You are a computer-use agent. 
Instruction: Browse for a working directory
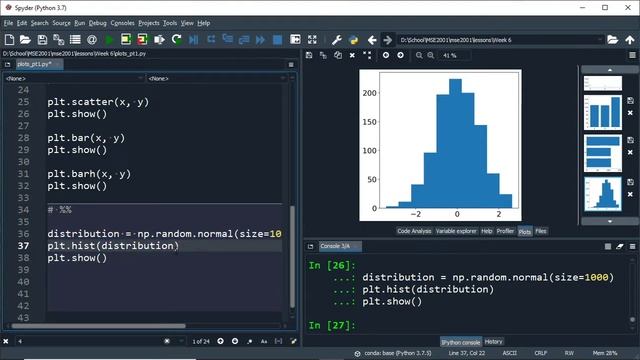(612, 40)
